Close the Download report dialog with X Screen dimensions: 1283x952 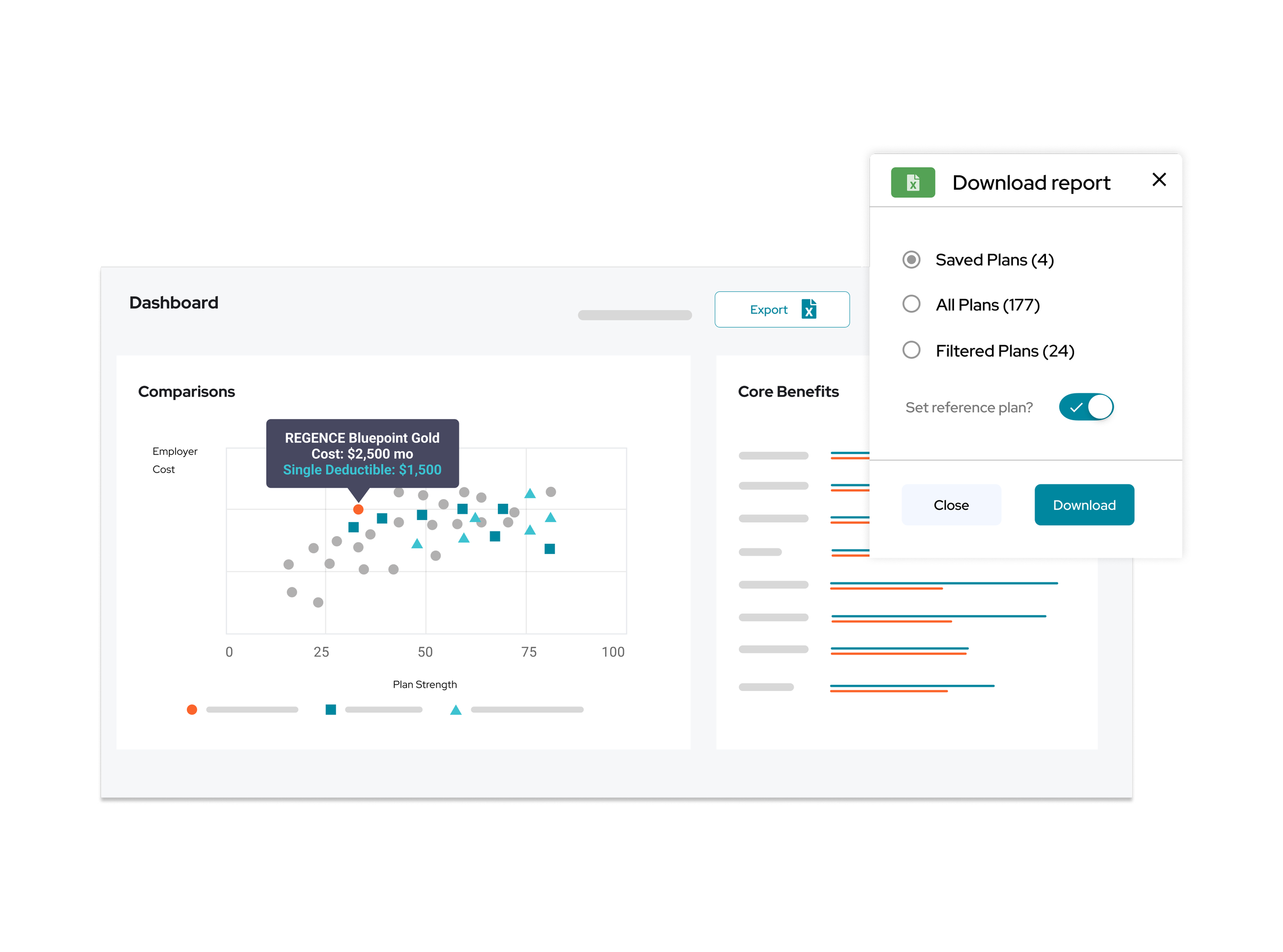click(x=1158, y=180)
